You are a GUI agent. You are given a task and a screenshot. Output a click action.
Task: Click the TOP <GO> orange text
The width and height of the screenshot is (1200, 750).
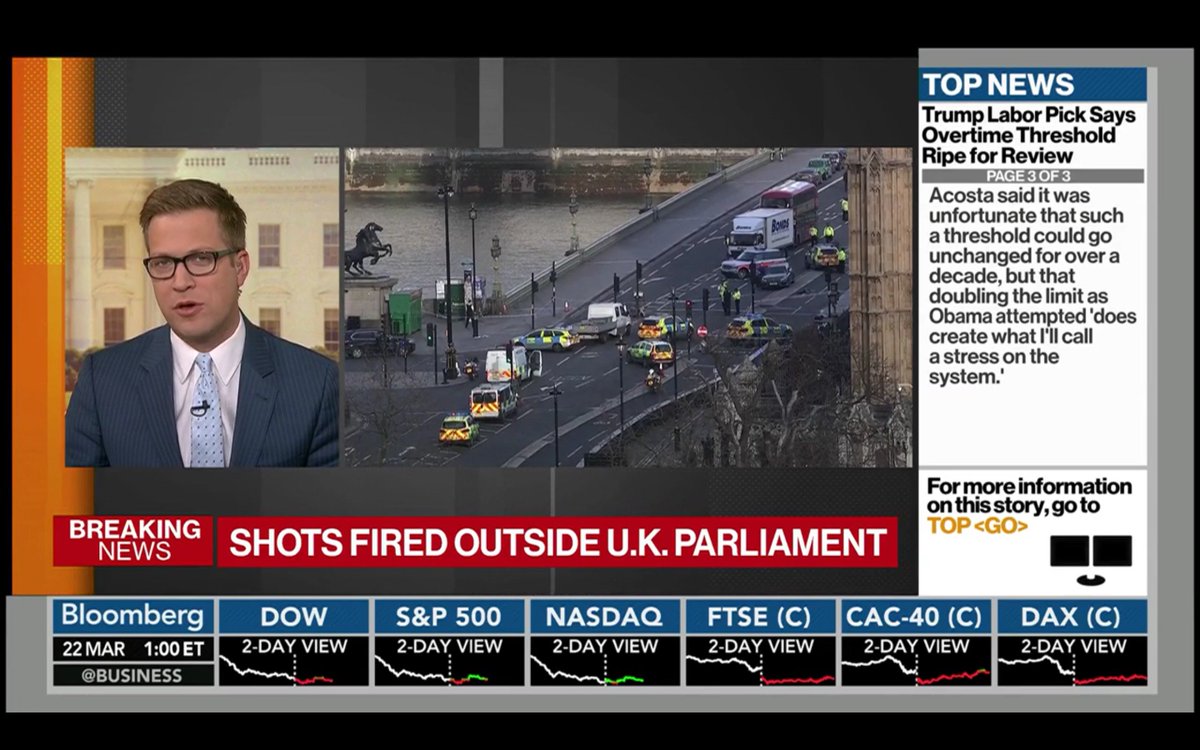click(977, 526)
